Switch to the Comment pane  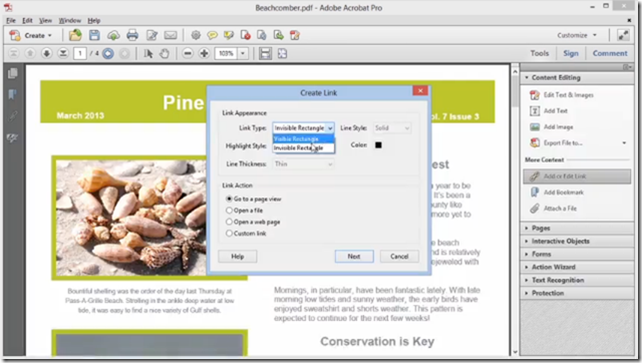click(610, 53)
